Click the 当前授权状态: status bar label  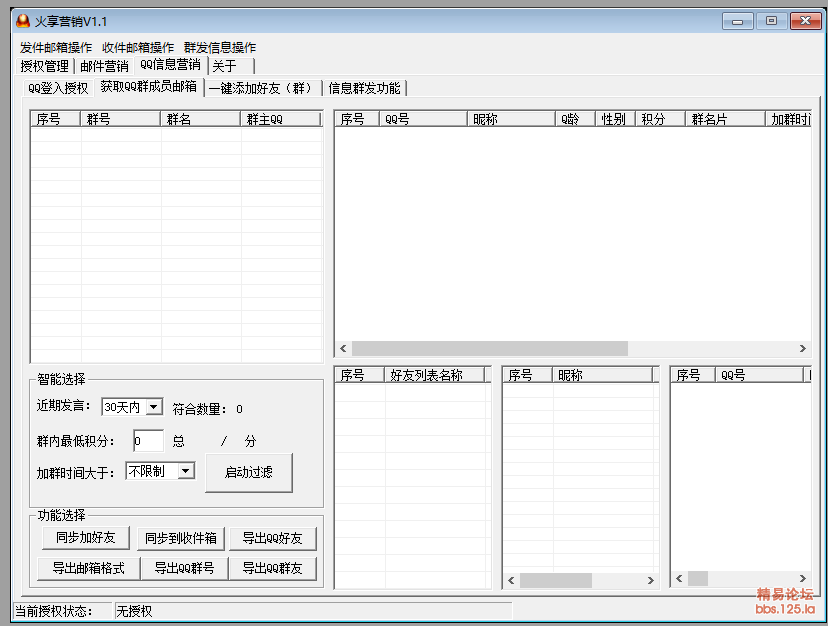(53, 611)
